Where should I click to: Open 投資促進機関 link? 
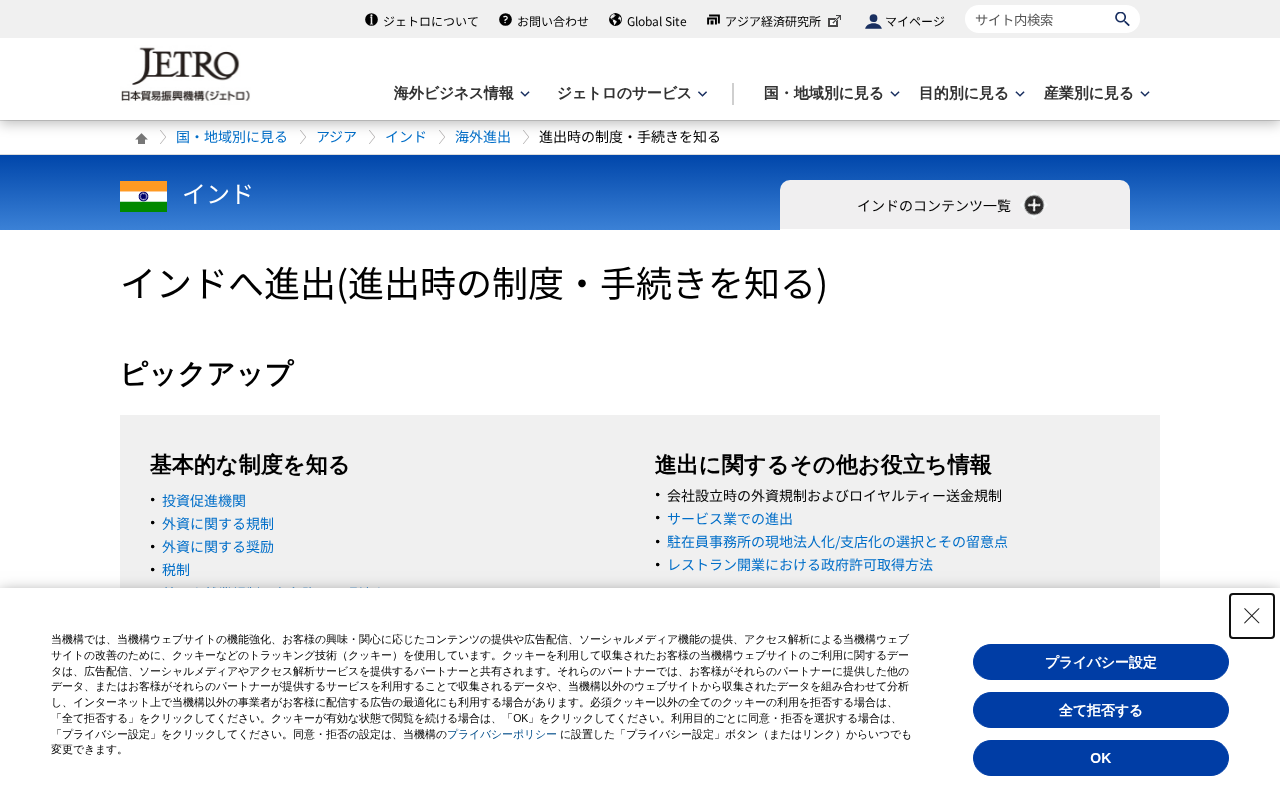(x=204, y=501)
